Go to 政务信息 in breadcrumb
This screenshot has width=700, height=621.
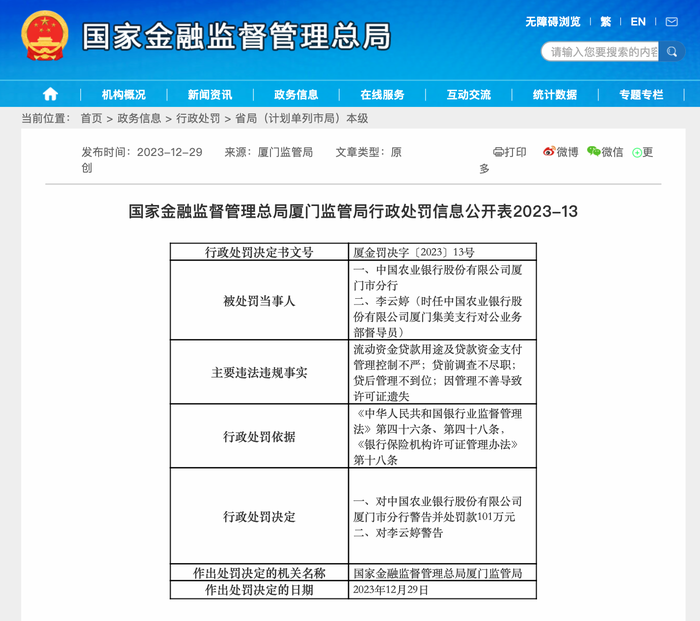139,118
